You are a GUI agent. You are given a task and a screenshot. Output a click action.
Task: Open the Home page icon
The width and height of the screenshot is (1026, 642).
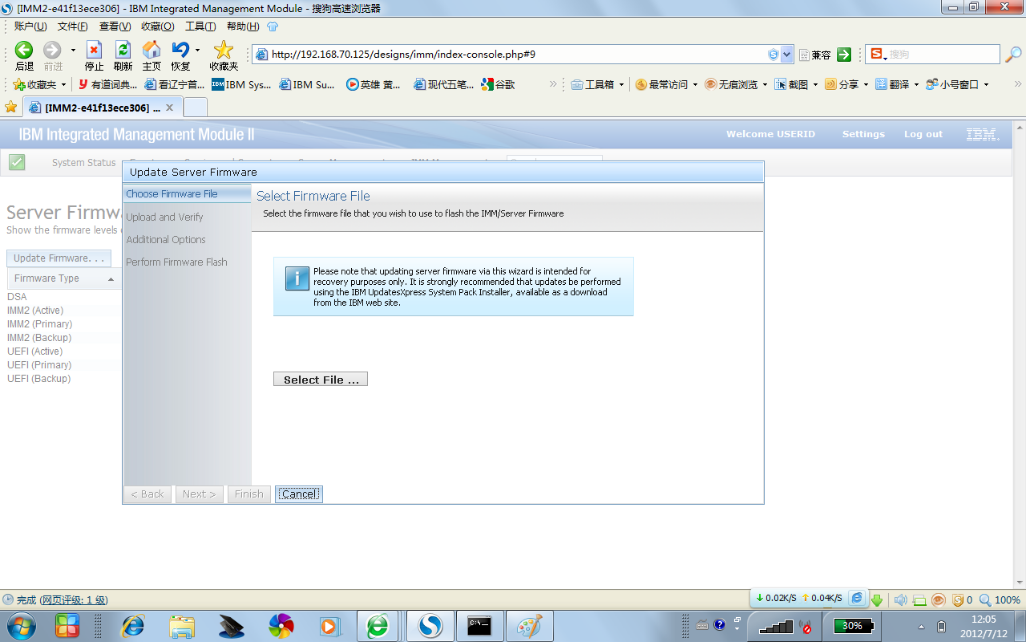coord(151,50)
